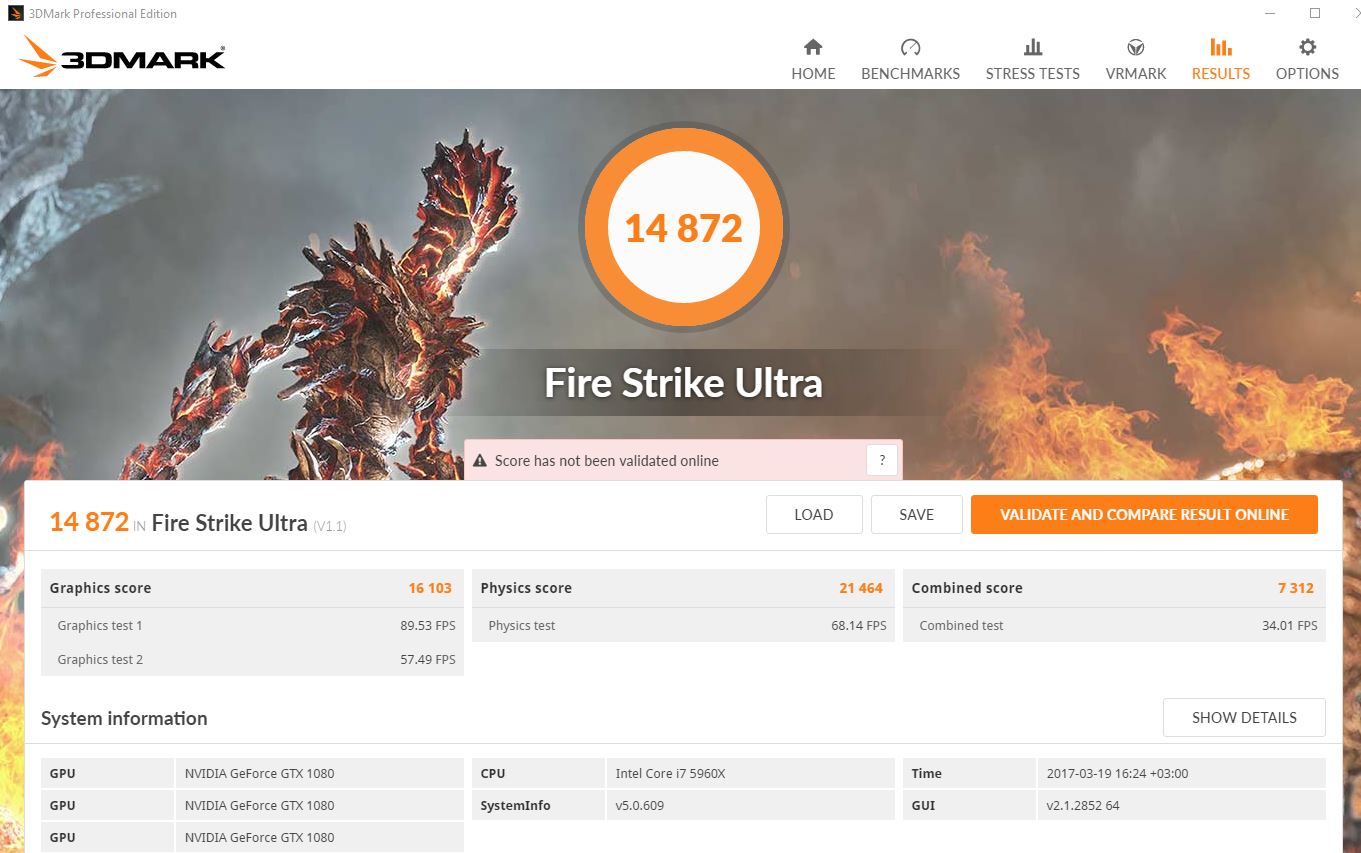
Task: Click the Time value 2017-03-19 16:24
Action: 1117,773
